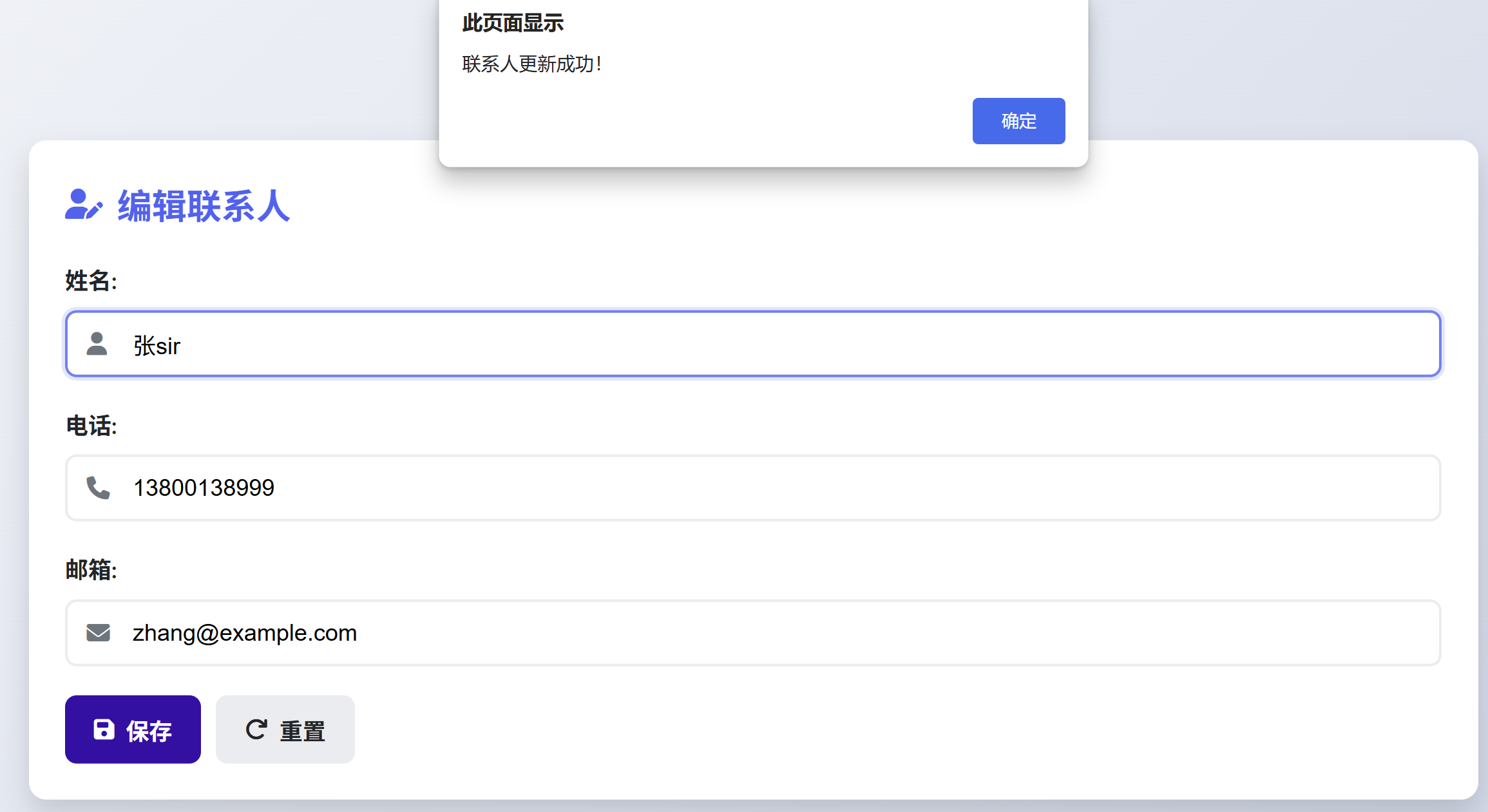
Task: Click the 确定 button in the alert
Action: tap(1018, 121)
